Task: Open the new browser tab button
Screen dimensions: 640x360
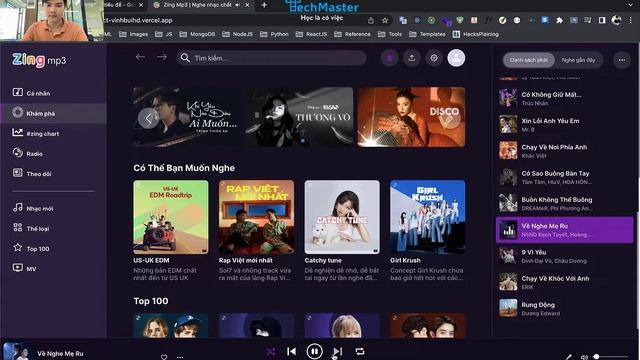Action: coord(264,5)
